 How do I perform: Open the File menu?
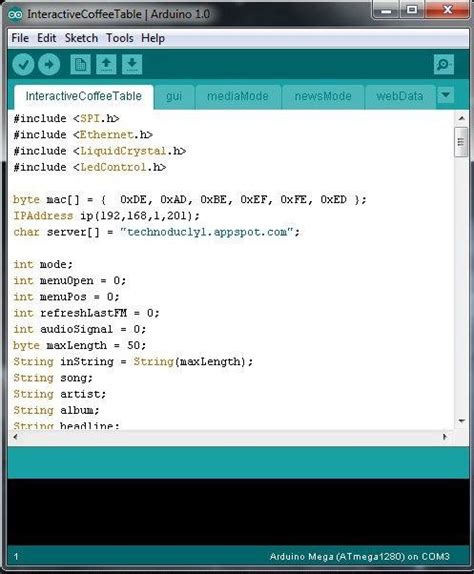coord(20,38)
